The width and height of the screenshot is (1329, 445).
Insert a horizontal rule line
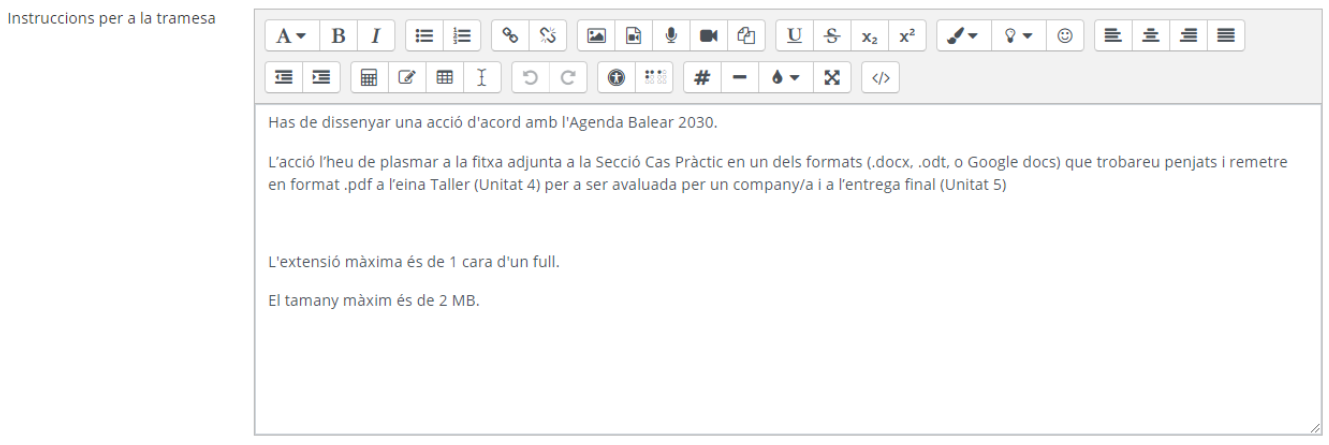pyautogui.click(x=740, y=76)
